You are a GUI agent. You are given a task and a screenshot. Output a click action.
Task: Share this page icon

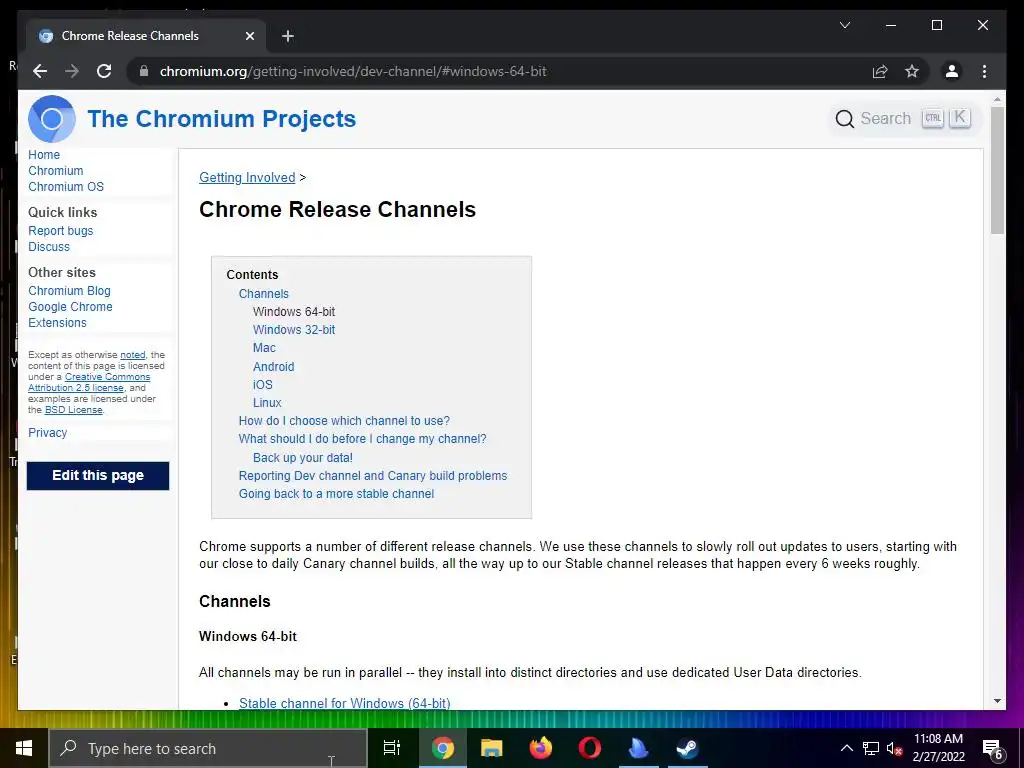[x=880, y=71]
